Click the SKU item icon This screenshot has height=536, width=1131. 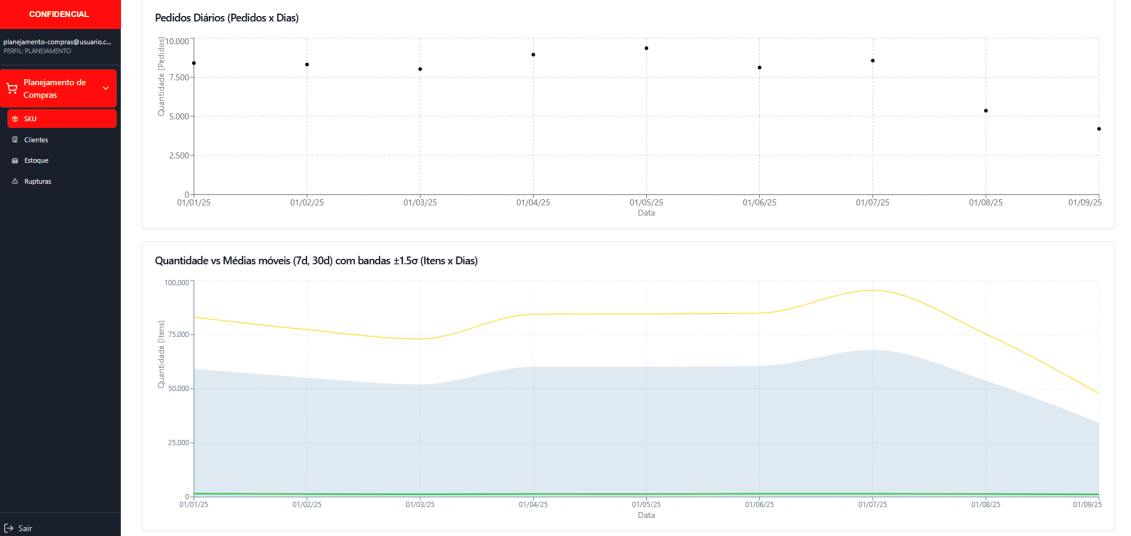[14, 119]
